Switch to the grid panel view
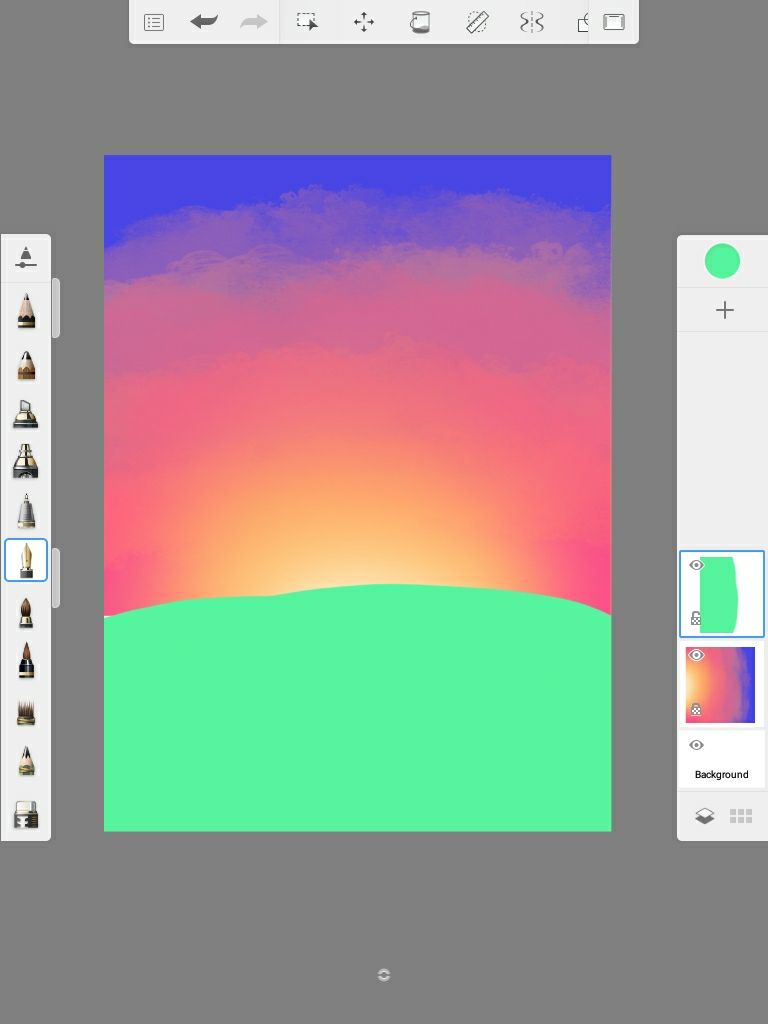Viewport: 768px width, 1024px height. tap(741, 816)
